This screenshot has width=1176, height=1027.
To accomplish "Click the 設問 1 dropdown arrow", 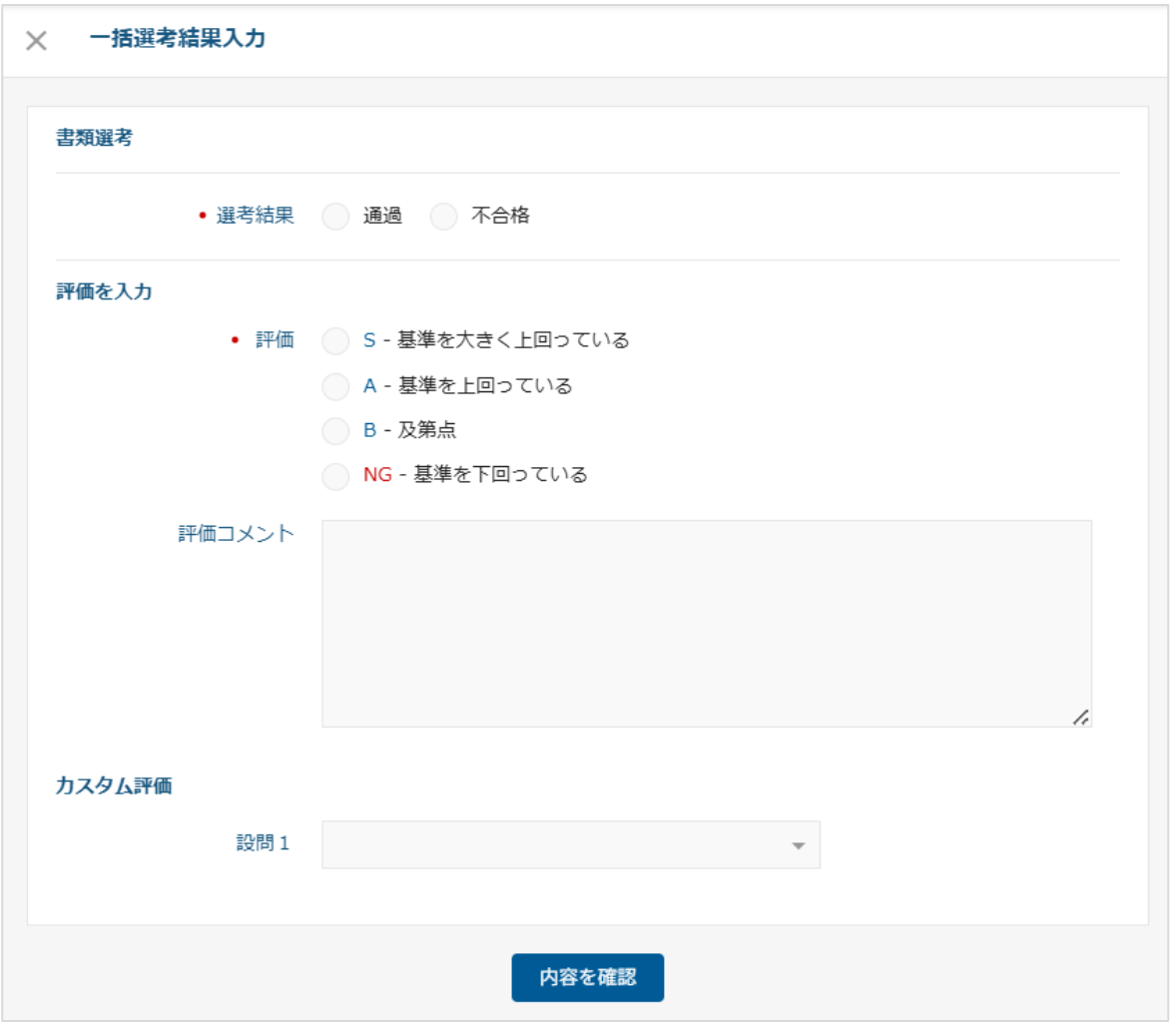I will pos(798,846).
